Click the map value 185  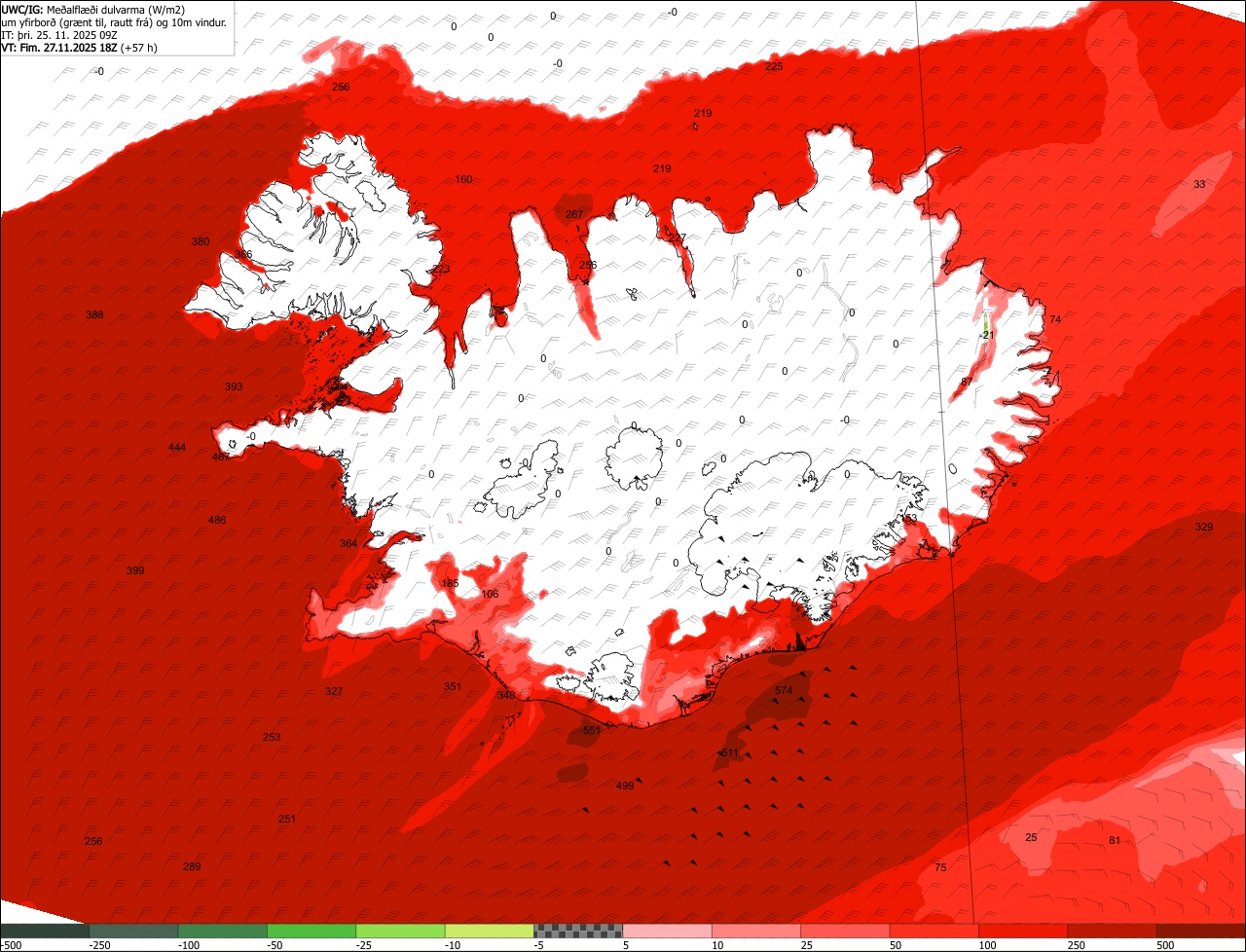coord(450,584)
